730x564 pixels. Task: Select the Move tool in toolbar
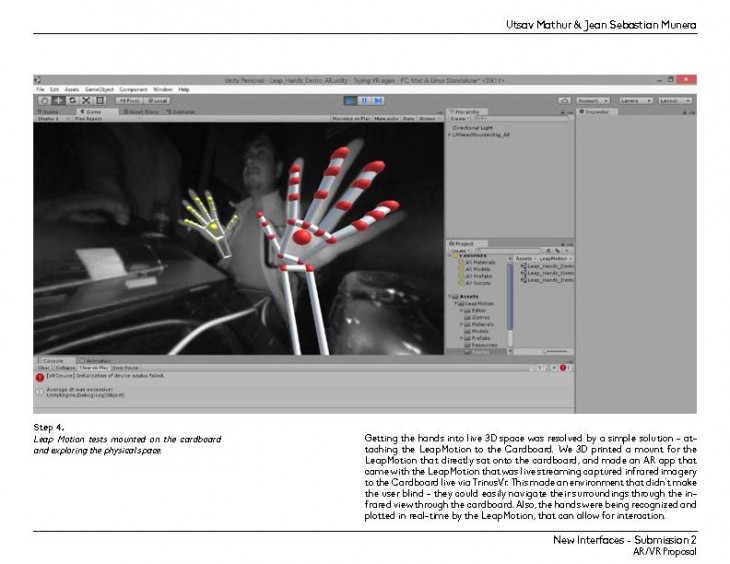59,100
